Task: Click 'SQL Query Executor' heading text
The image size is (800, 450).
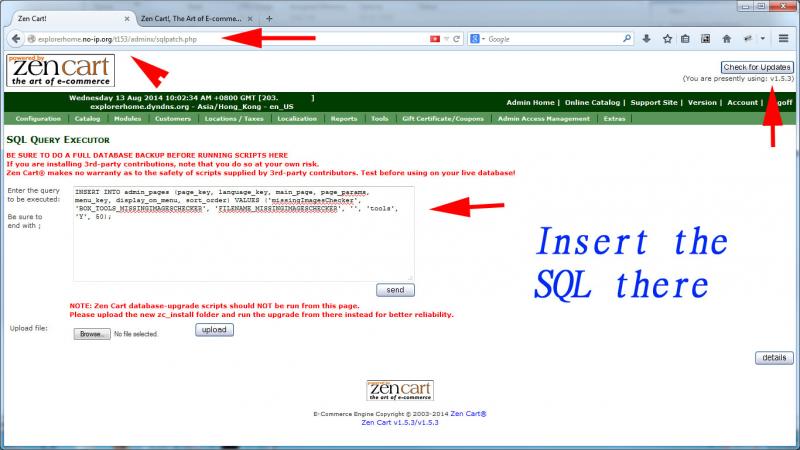Action: click(58, 140)
